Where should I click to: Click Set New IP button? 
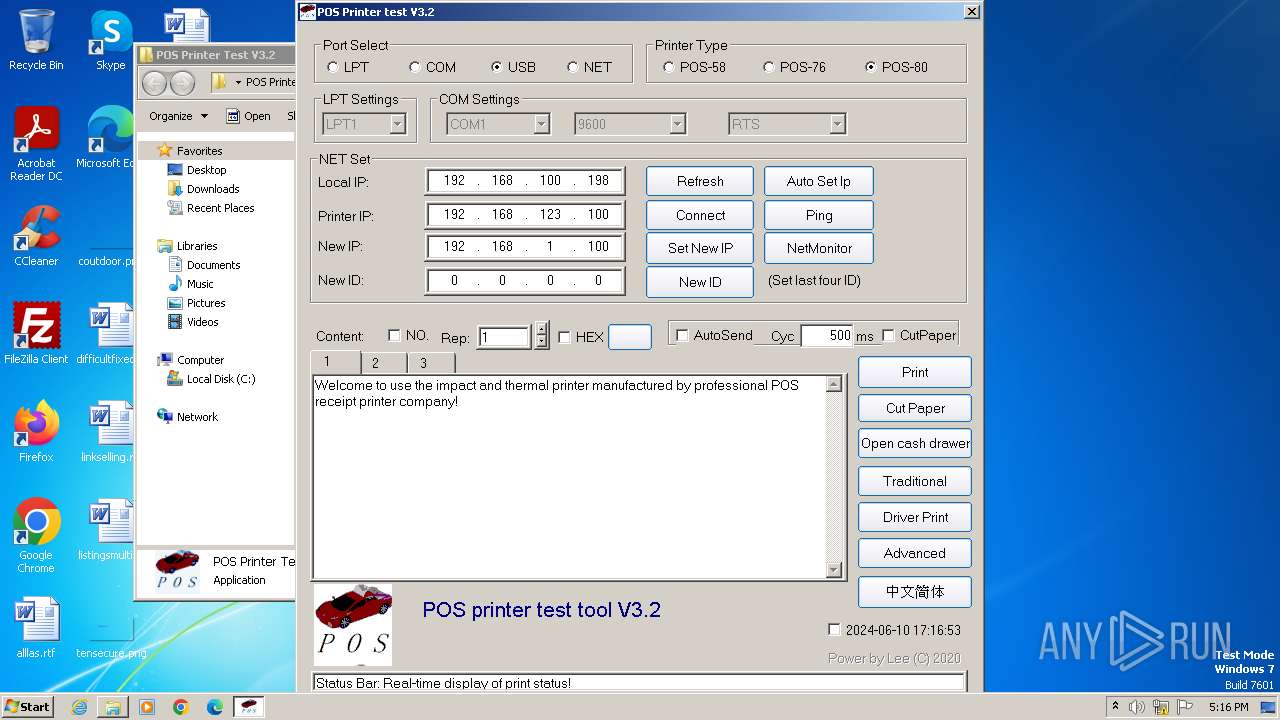point(700,248)
